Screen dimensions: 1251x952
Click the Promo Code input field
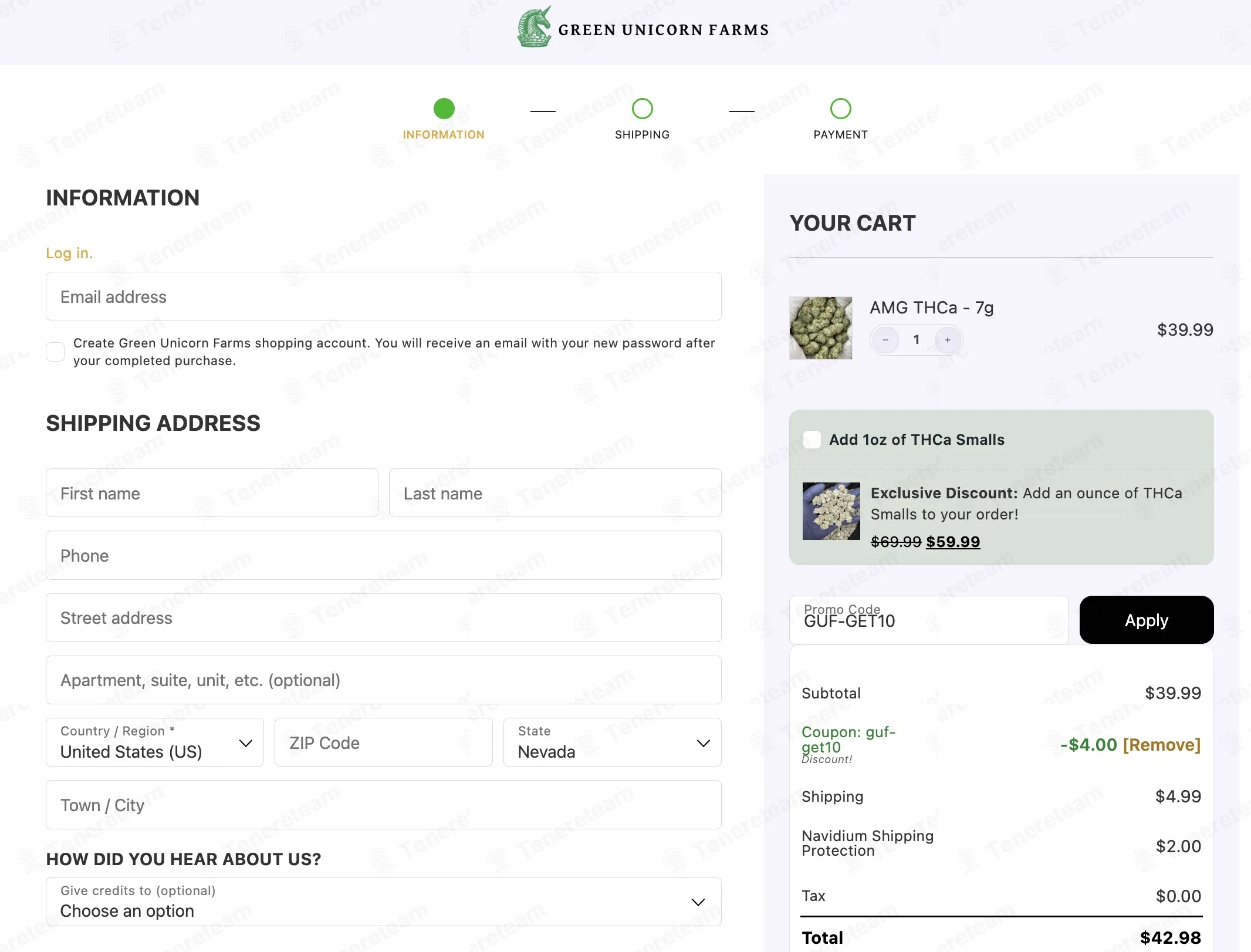click(929, 620)
